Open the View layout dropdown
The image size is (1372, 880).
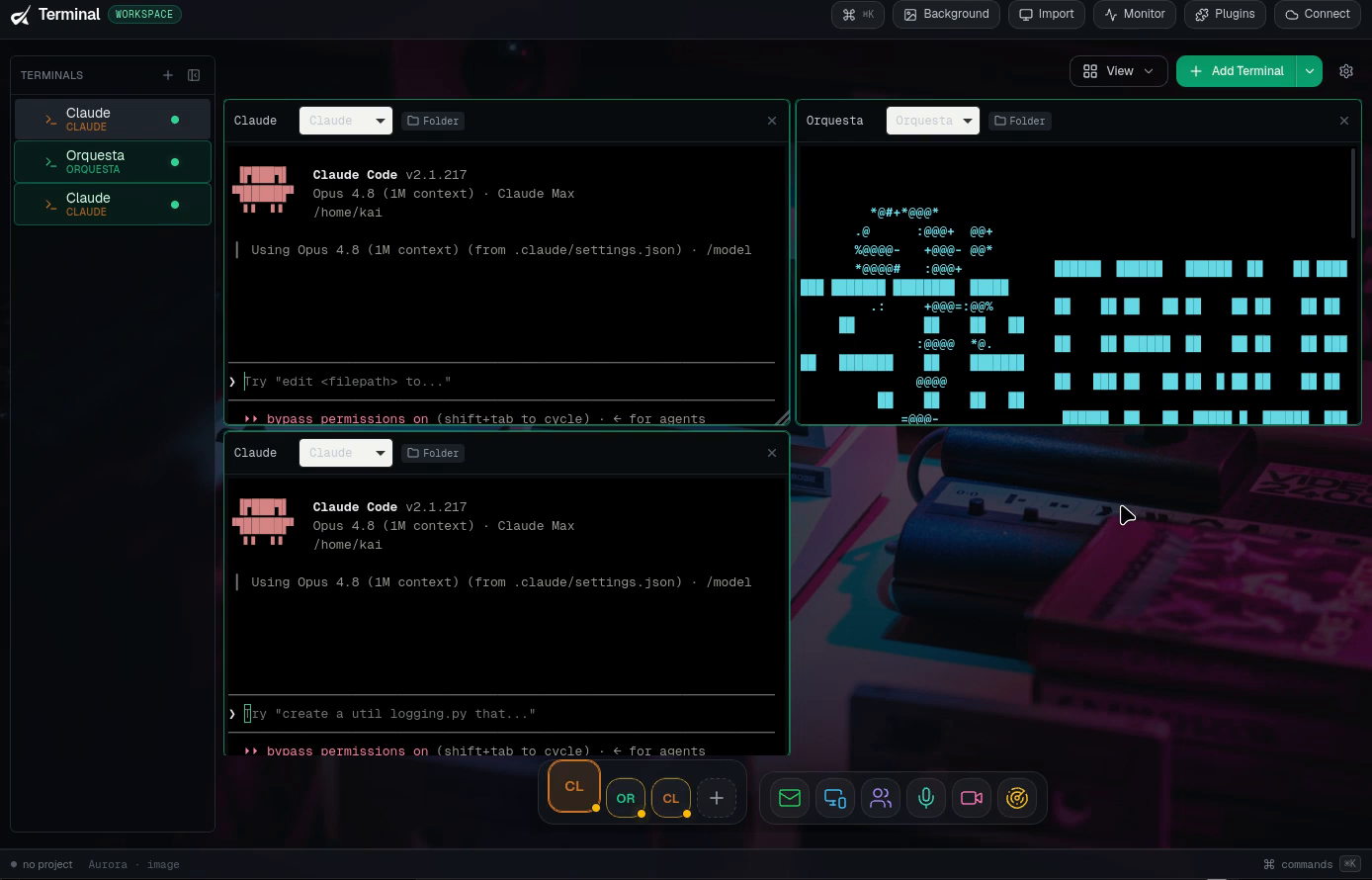(x=1119, y=71)
